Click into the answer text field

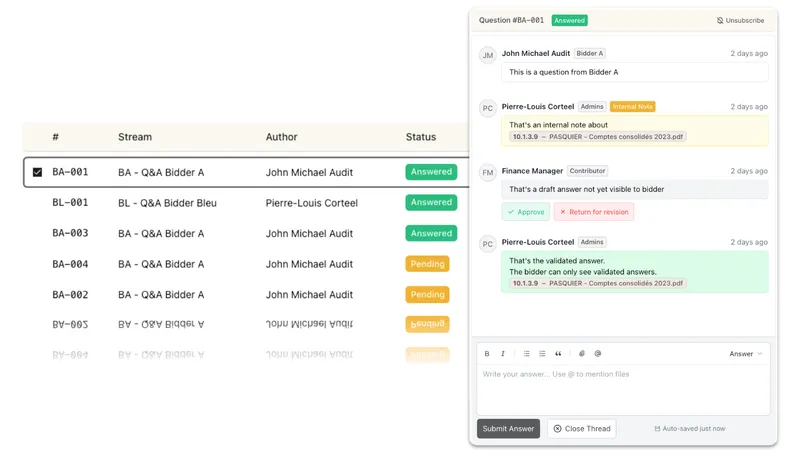click(x=623, y=389)
